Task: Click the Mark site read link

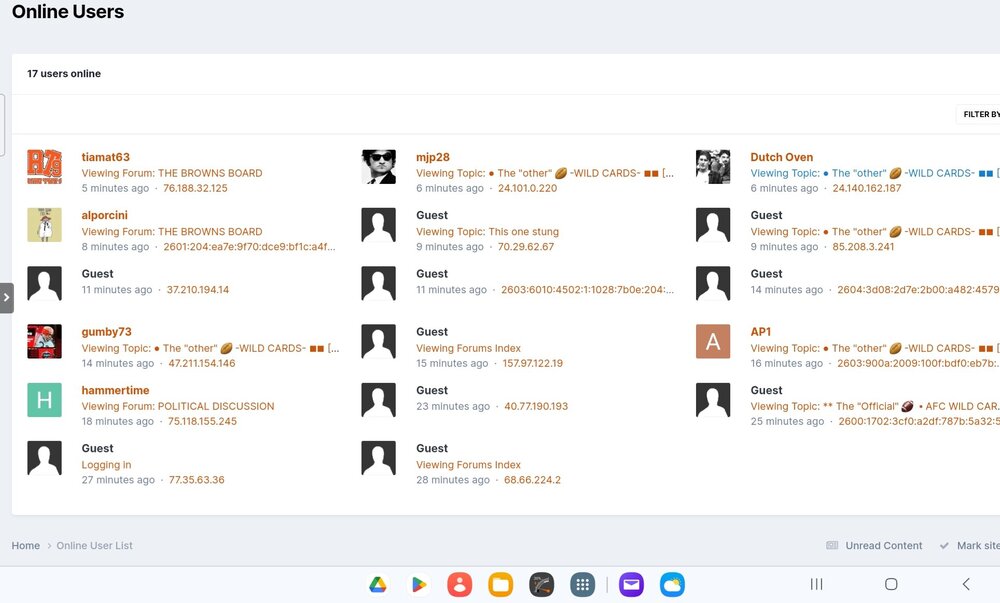Action: tap(978, 546)
